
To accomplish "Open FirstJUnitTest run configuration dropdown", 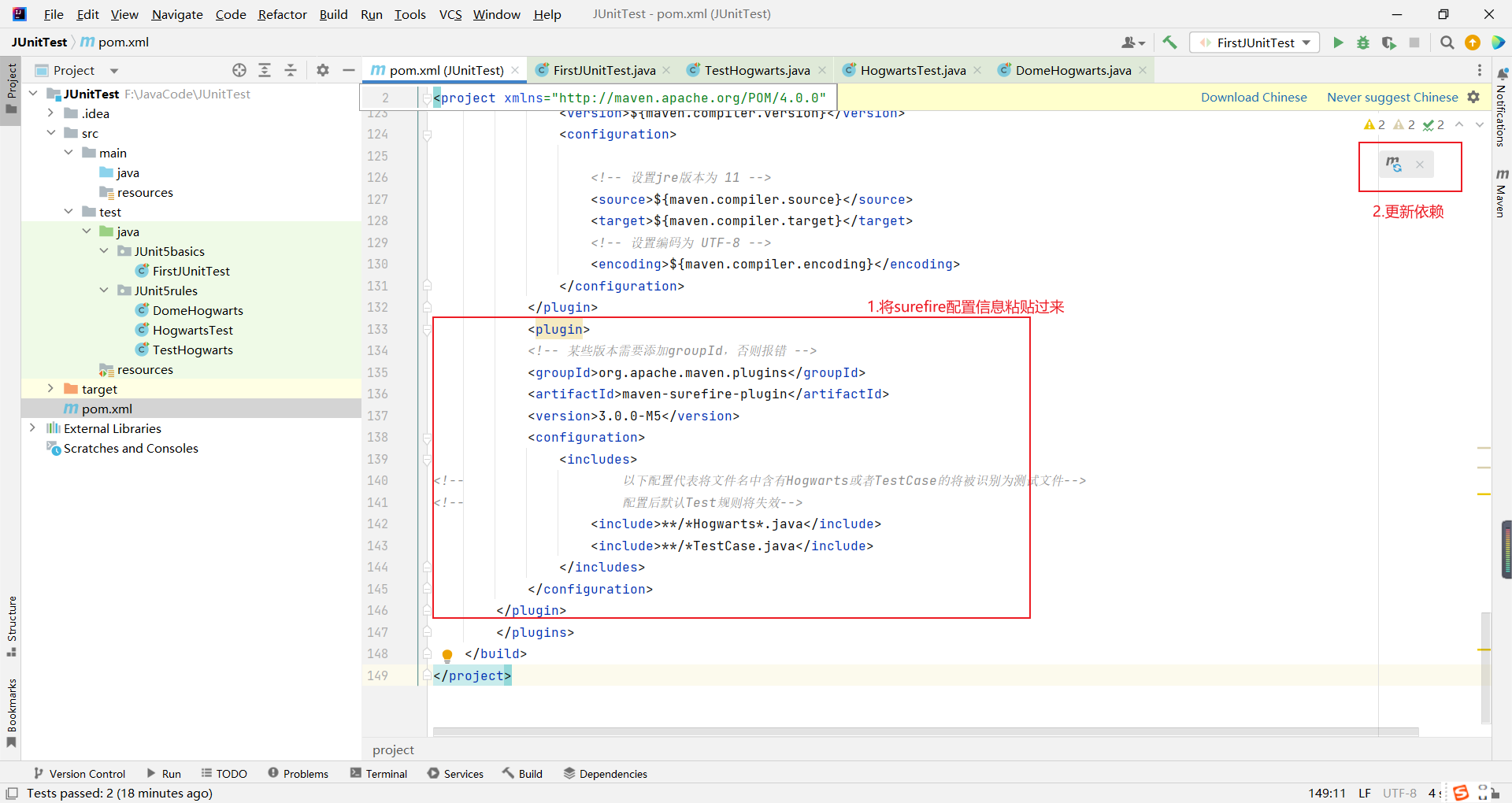I will [1254, 43].
